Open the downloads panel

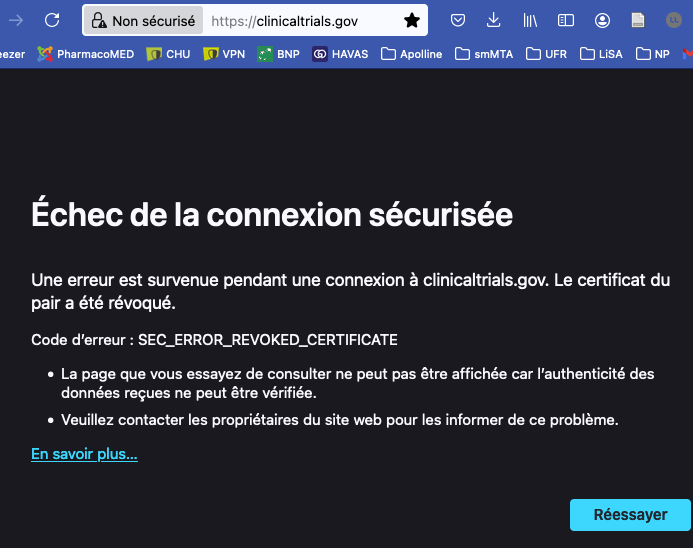point(493,20)
